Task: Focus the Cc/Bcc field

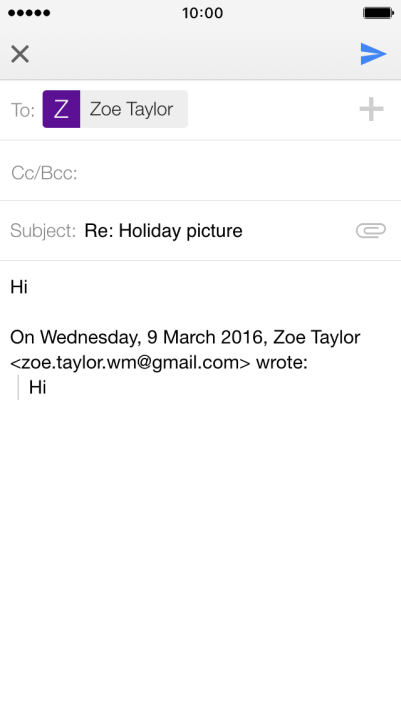Action: [x=200, y=173]
